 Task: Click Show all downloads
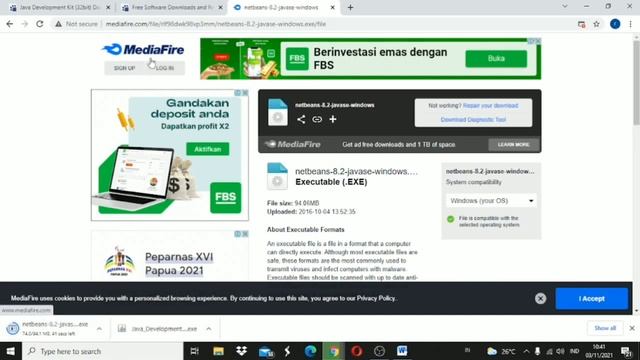pos(605,328)
